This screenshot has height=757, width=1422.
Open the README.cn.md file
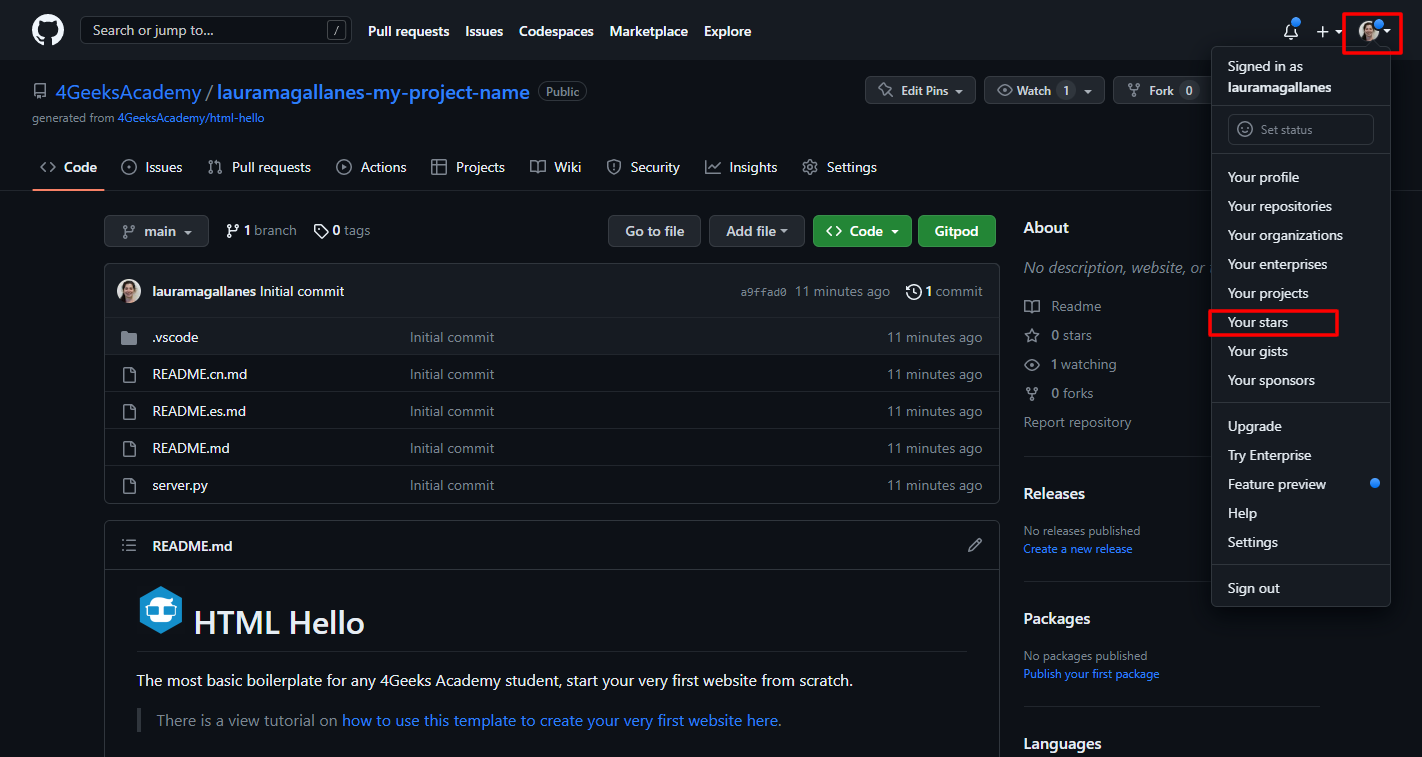click(200, 374)
